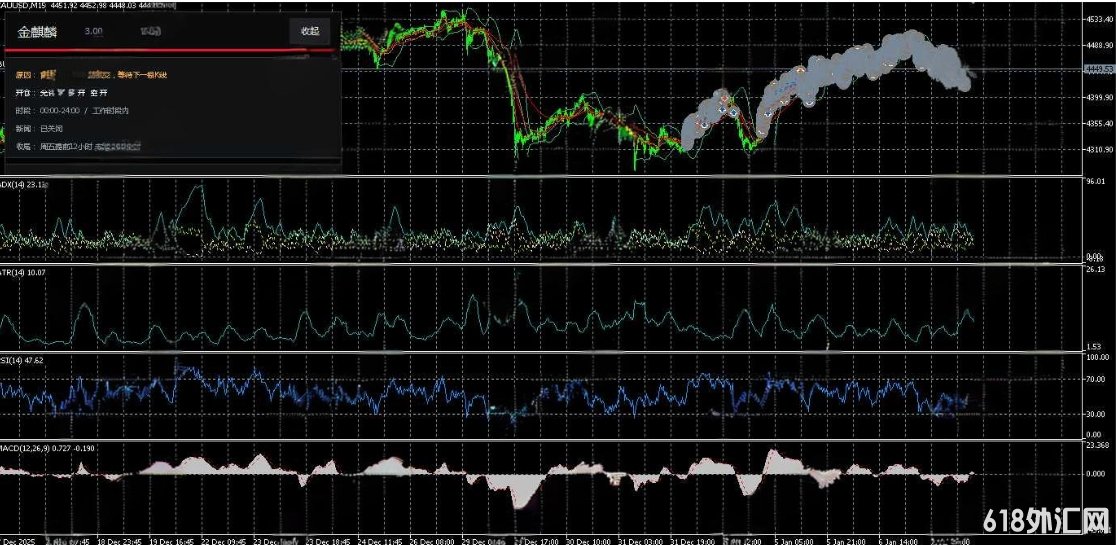1116x545 pixels.
Task: Click the 31 Dec 03:00 time axis label
Action: [640, 541]
